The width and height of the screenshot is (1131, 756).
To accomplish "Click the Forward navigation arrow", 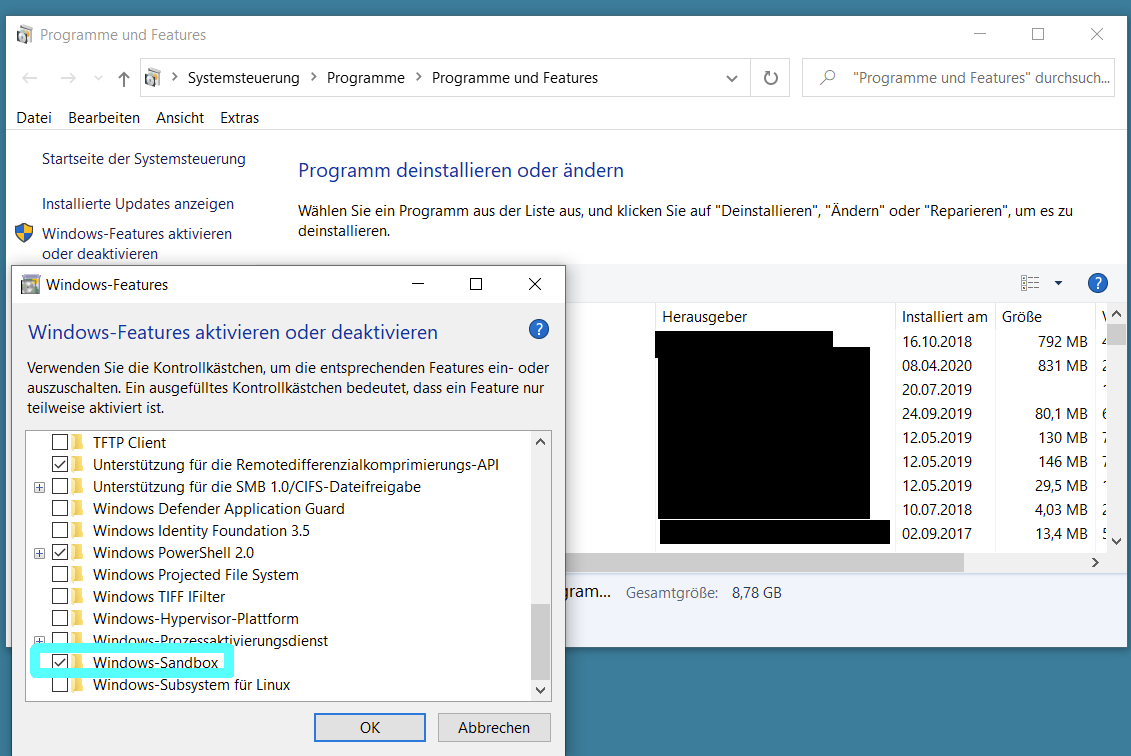I will (x=68, y=78).
